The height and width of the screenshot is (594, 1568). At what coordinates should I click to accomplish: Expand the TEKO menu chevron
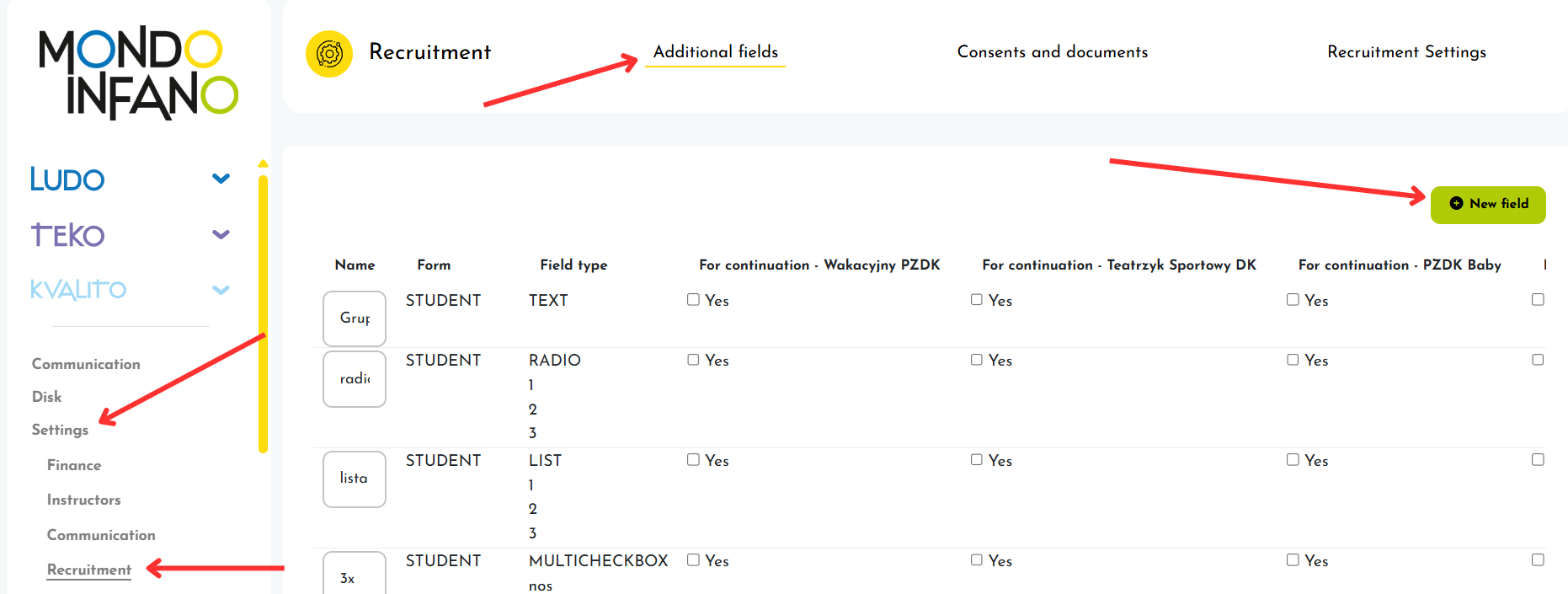[x=221, y=234]
